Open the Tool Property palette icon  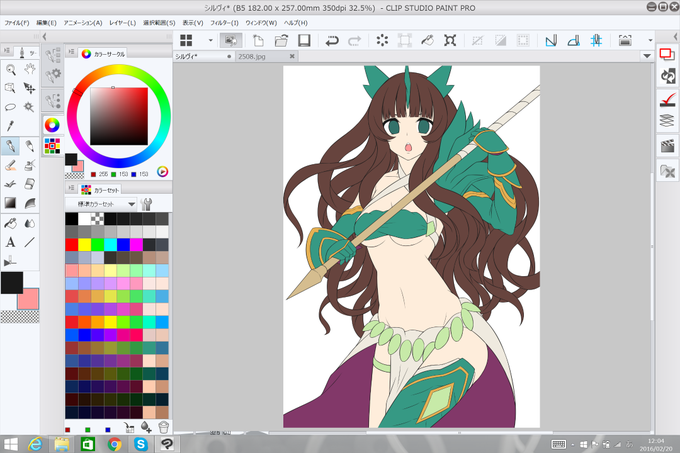[x=53, y=76]
